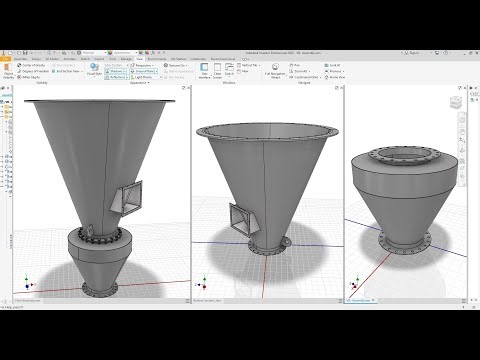Switch to the Annotate ribbon tab
Screen dimensions: 480x360
(70, 59)
